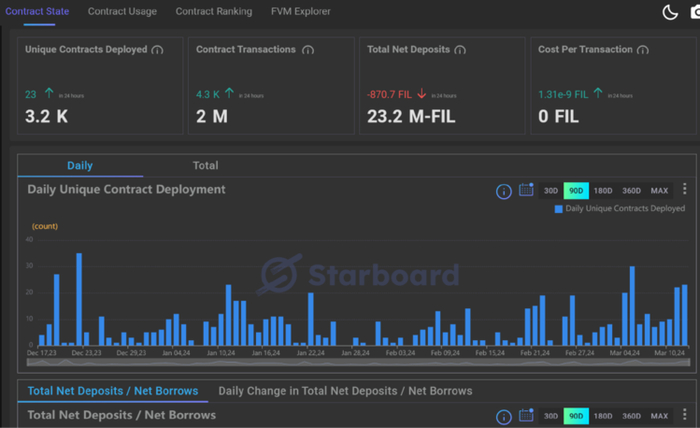Click info icon on Total Net Deposits chart

(x=504, y=416)
